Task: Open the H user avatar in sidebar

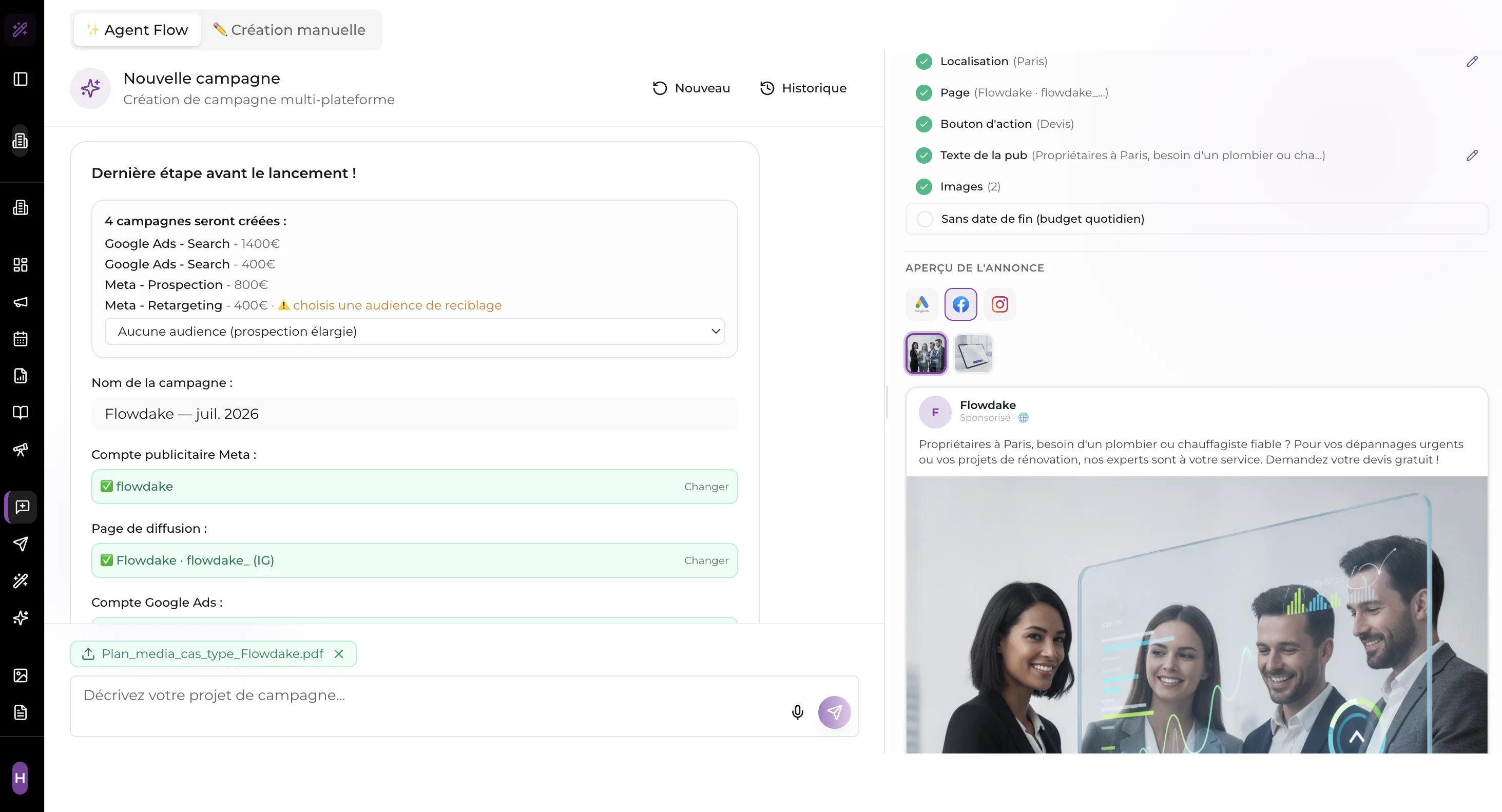Action: [20, 778]
